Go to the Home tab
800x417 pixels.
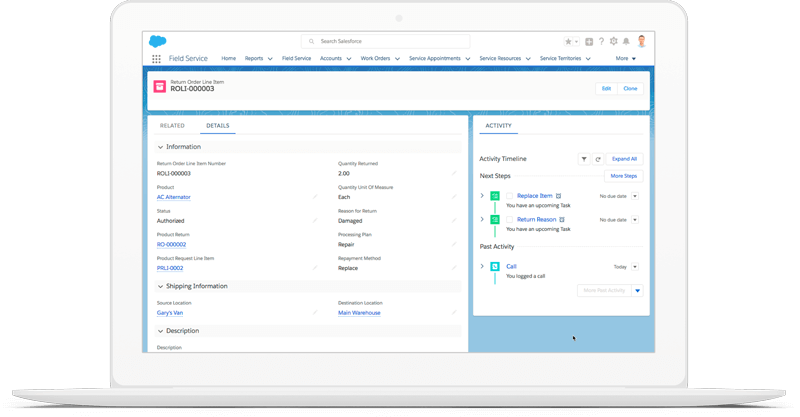click(x=229, y=59)
